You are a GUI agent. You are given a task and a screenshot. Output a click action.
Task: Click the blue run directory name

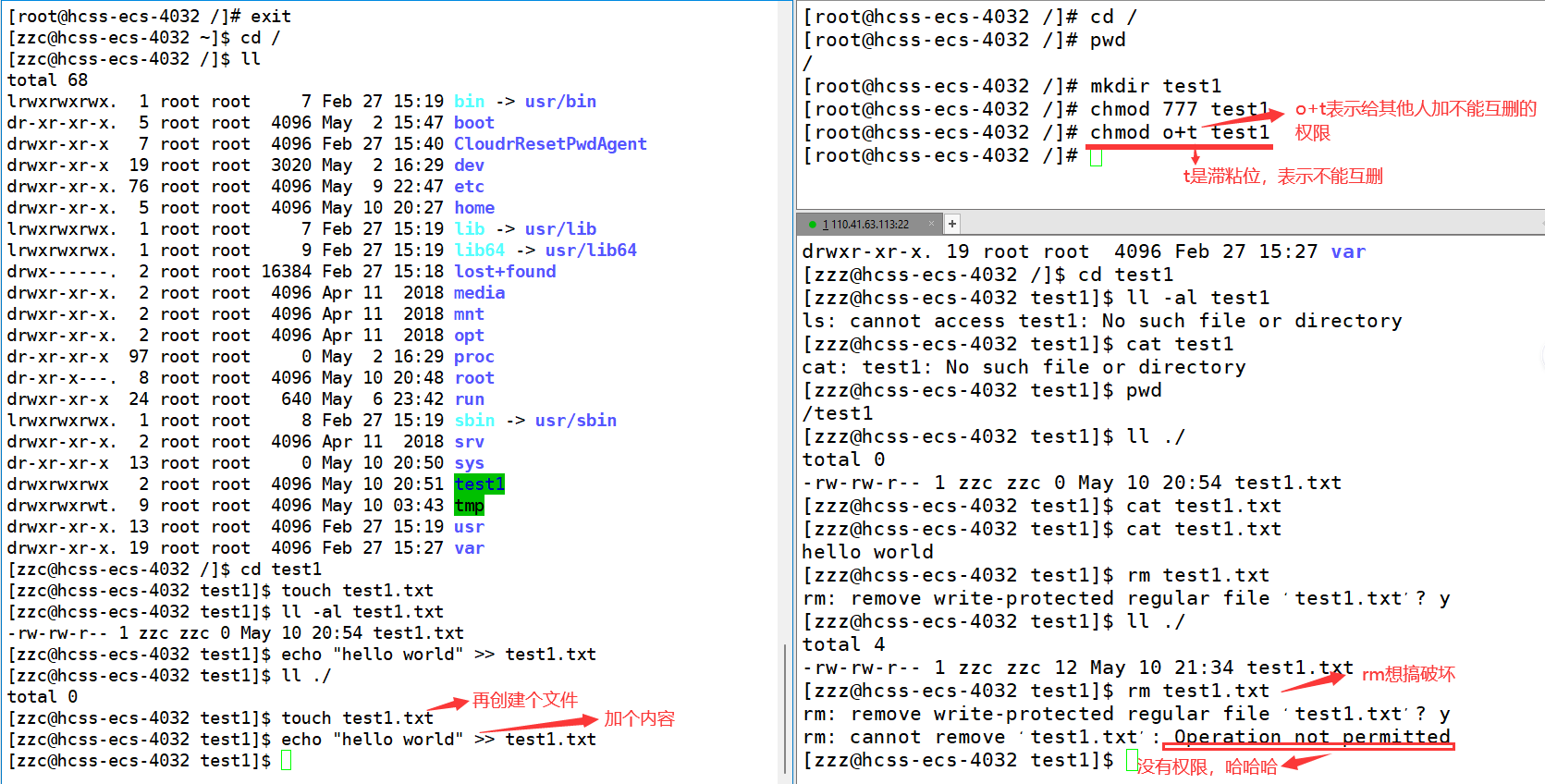click(469, 399)
